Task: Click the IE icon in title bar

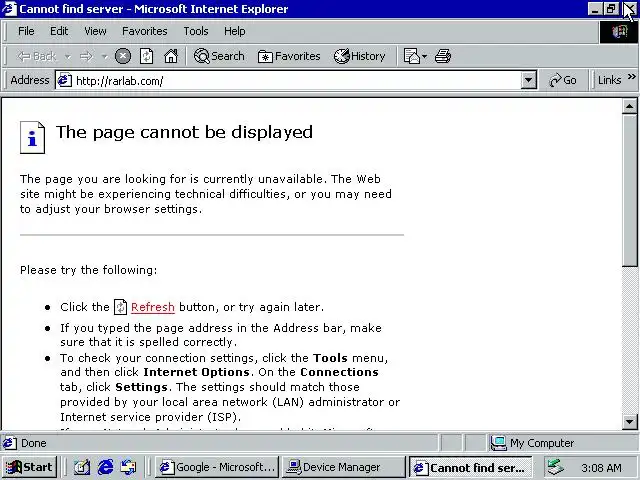Action: coord(9,9)
